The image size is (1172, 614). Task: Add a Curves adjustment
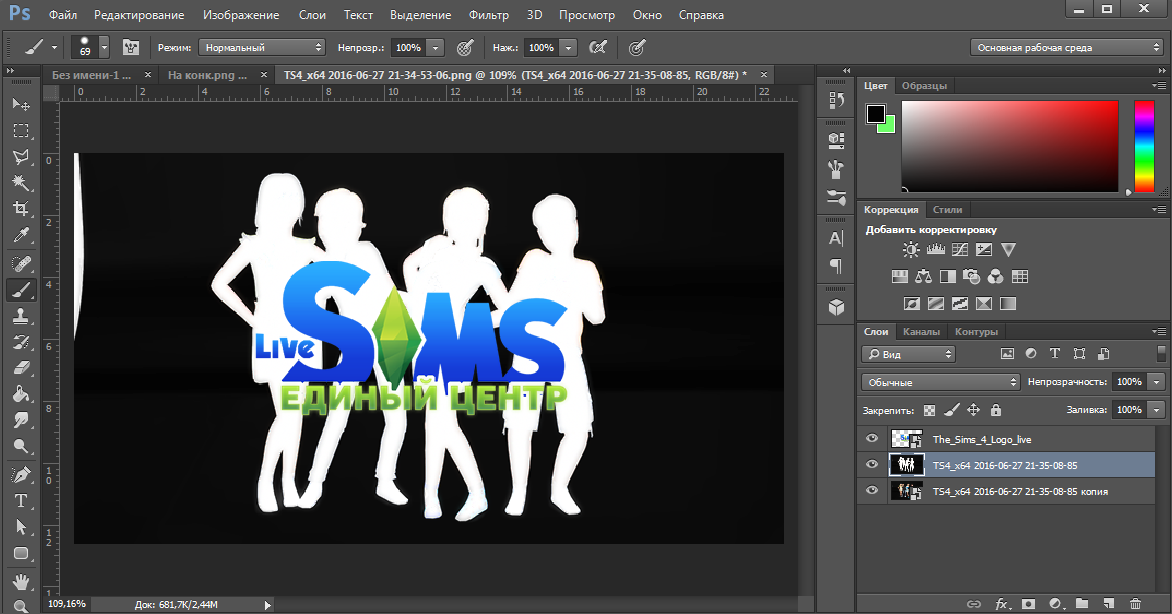tap(960, 250)
